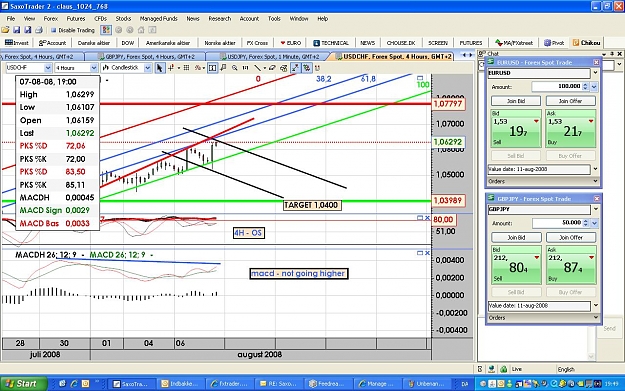Viewport: 625px width, 391px height.
Task: Open the GBPJPY amount dropdown arrow
Action: point(594,223)
